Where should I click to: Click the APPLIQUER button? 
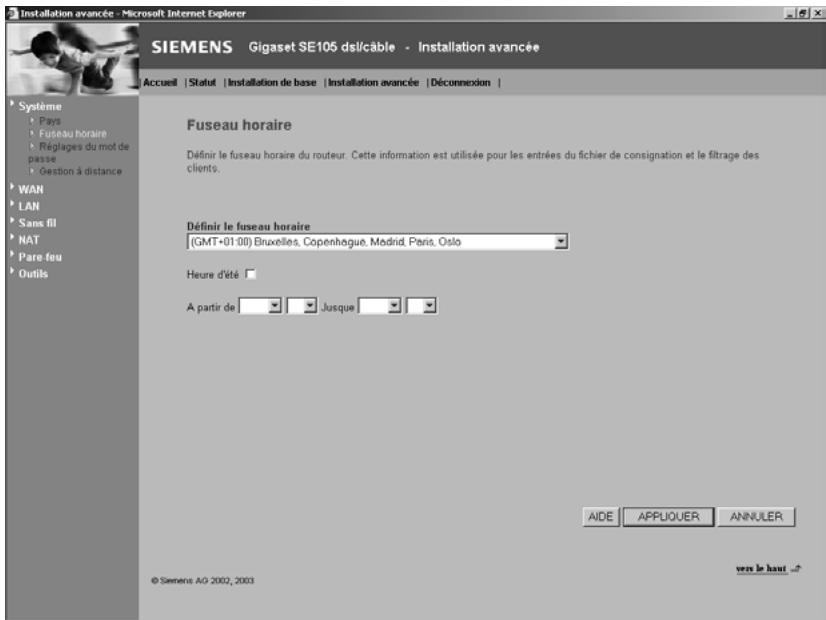(668, 517)
